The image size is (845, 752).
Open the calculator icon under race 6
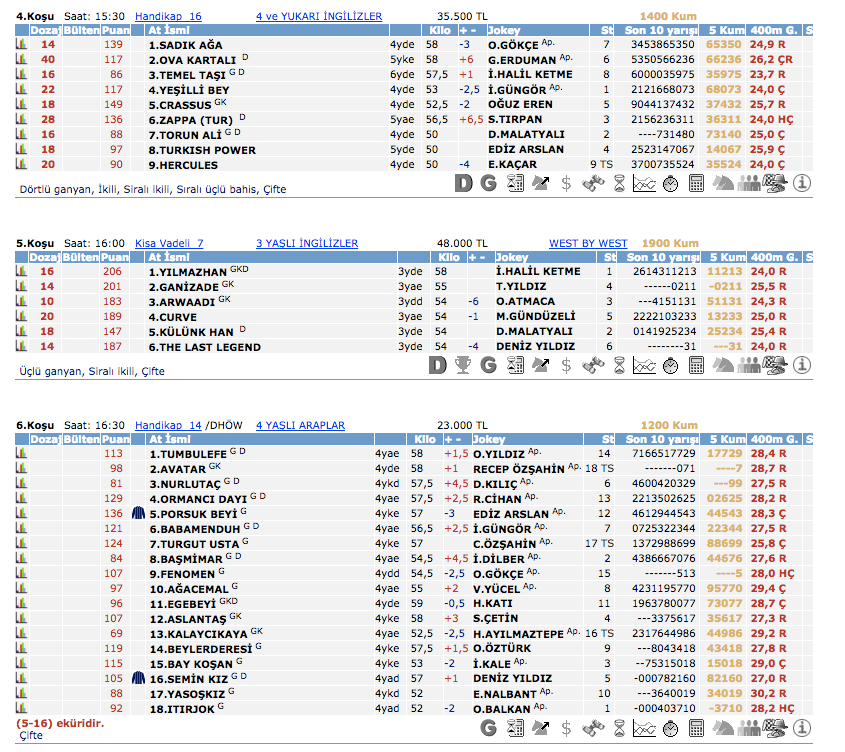pyautogui.click(x=697, y=729)
